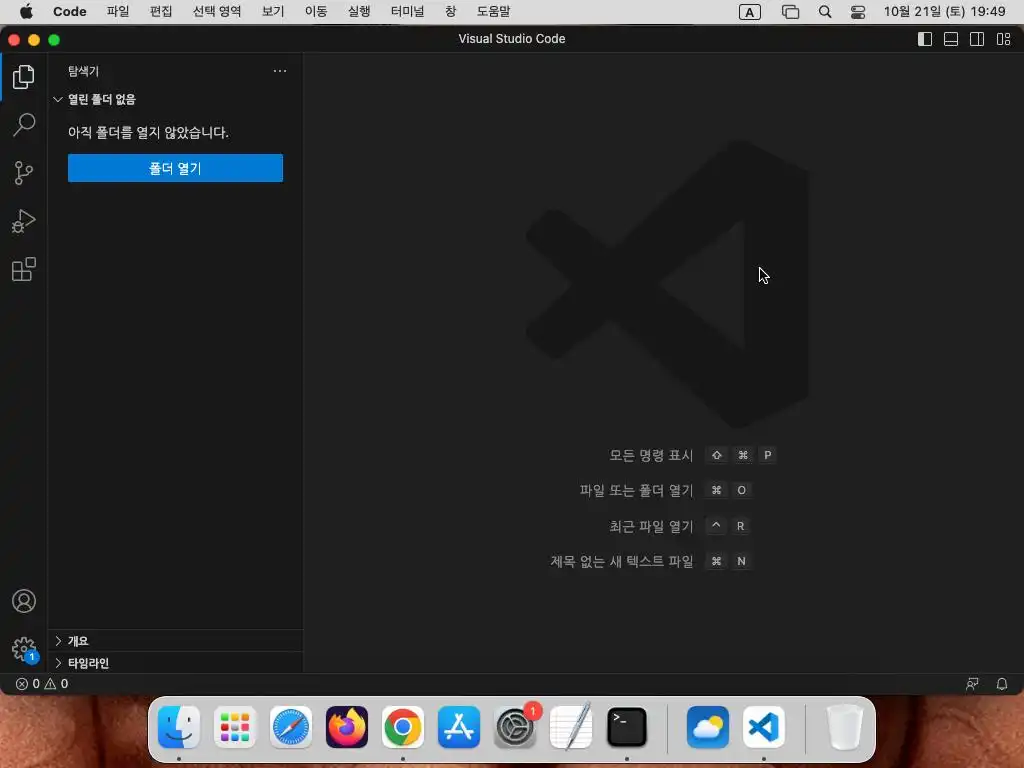Screen dimensions: 1024x768
Task: Open the customize layout icon
Action: click(1004, 39)
